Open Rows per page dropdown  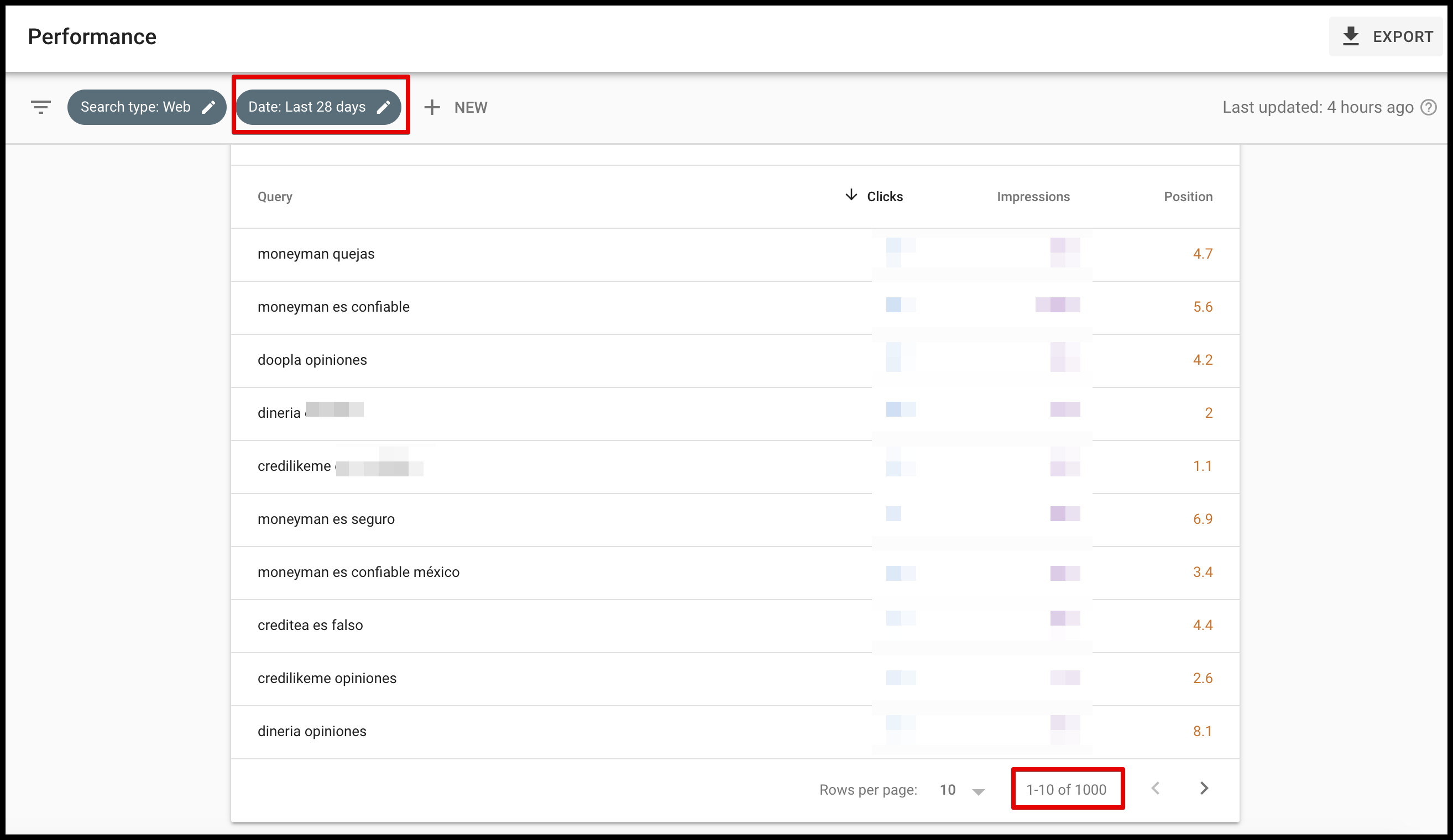961,790
